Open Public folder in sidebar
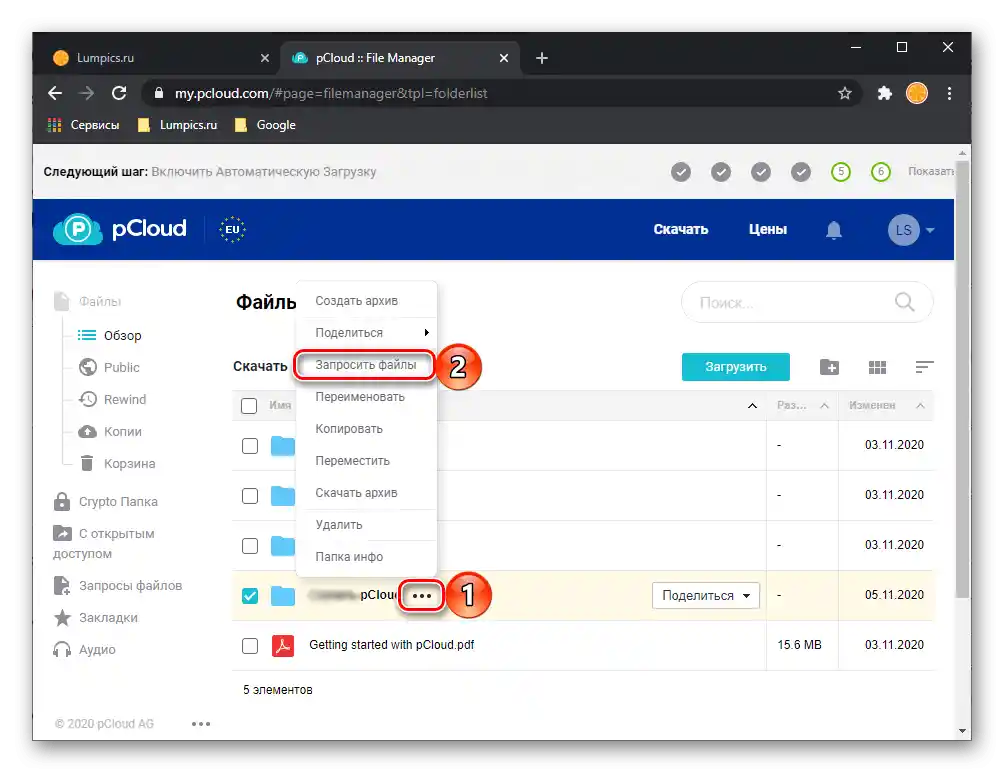The height and width of the screenshot is (773, 1004). tap(109, 367)
